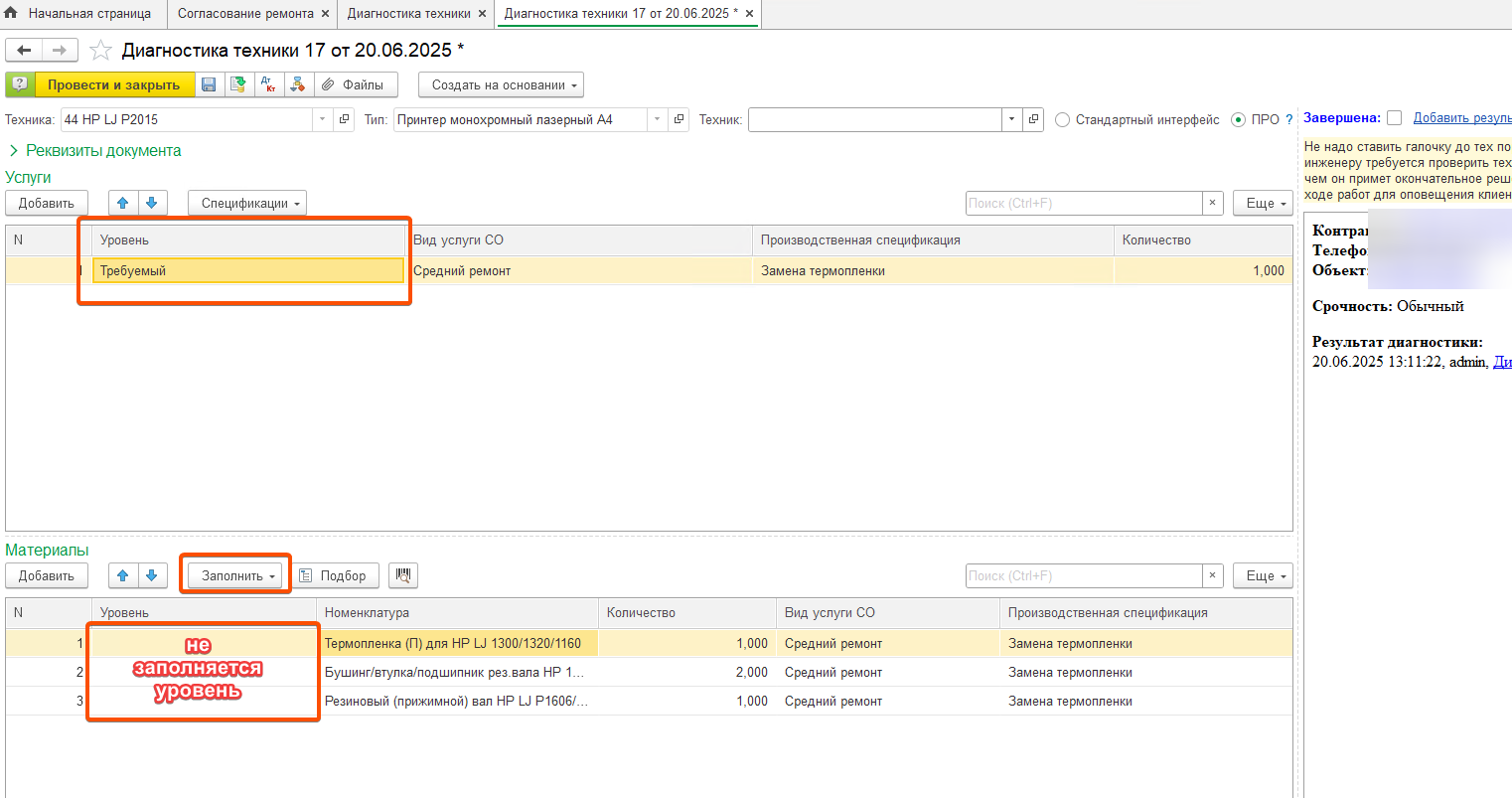1512x798 pixels.
Task: Select Замена термопленки cell in Услуги table
Action: (x=933, y=271)
